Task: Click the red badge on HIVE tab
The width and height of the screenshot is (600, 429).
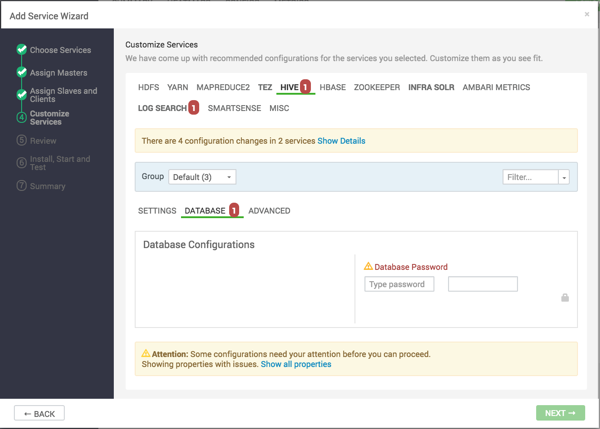Action: point(306,87)
